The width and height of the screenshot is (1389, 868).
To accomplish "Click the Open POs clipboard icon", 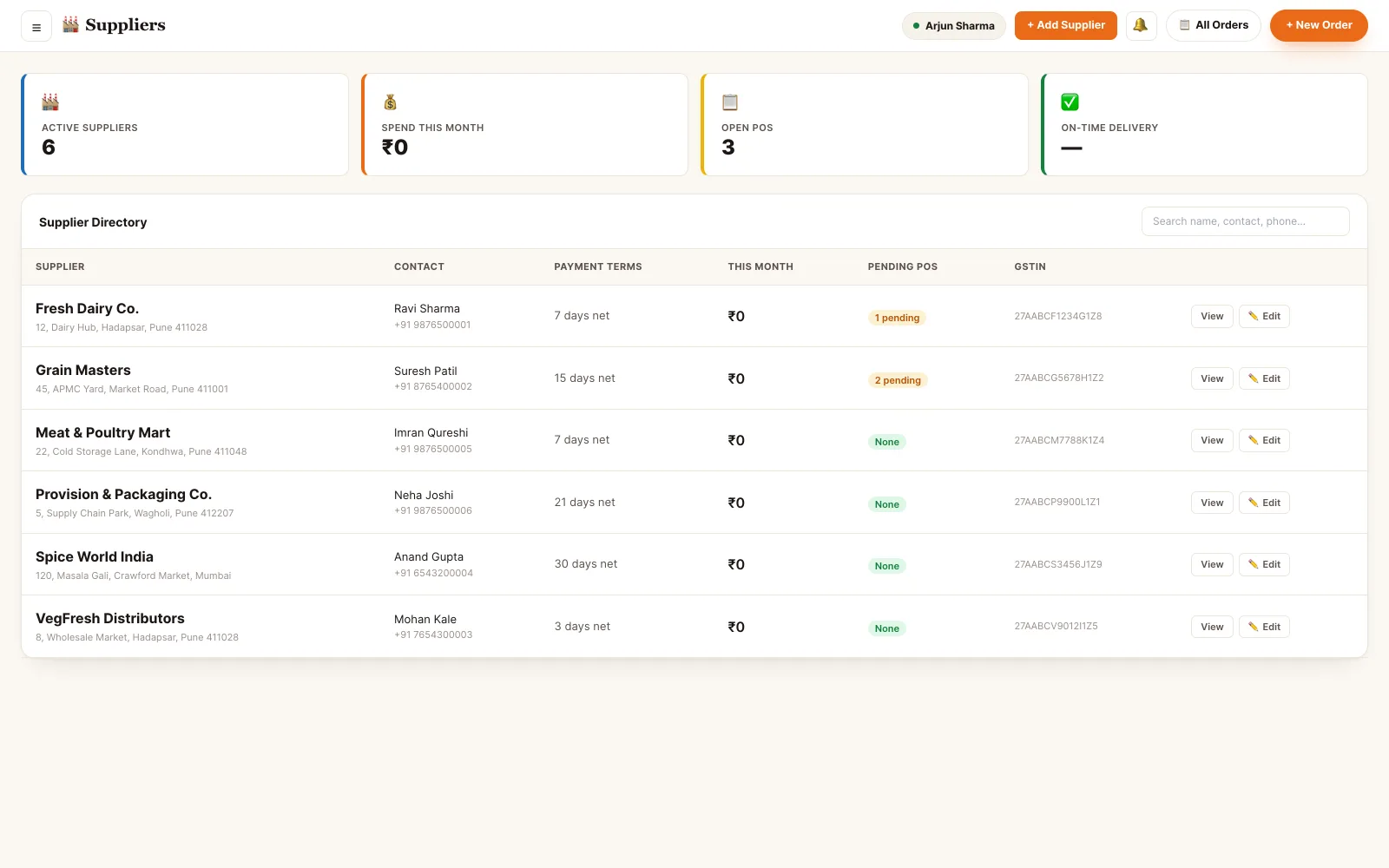I will (730, 102).
